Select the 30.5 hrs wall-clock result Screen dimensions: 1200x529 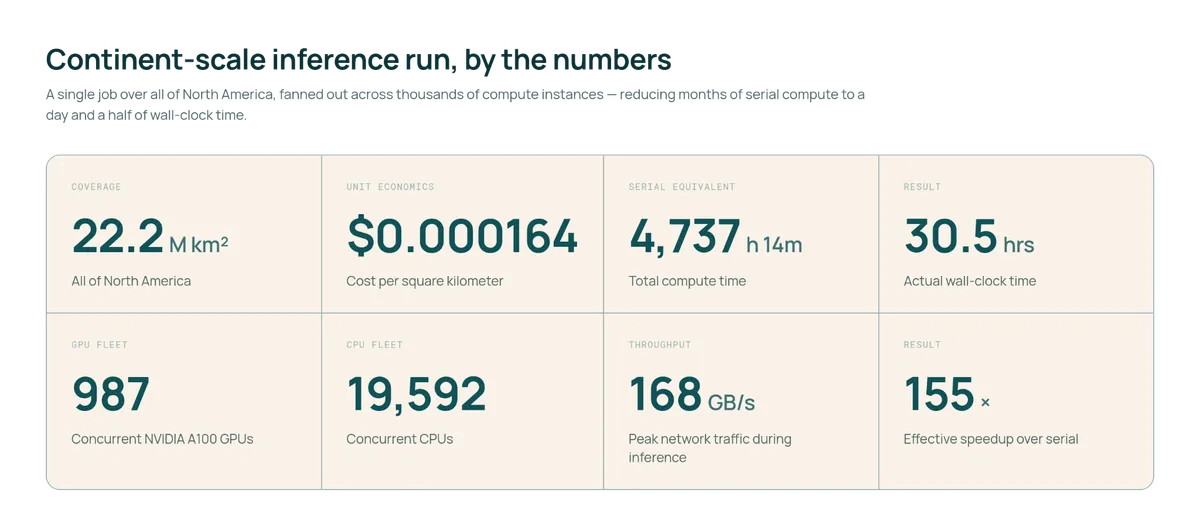coord(969,237)
